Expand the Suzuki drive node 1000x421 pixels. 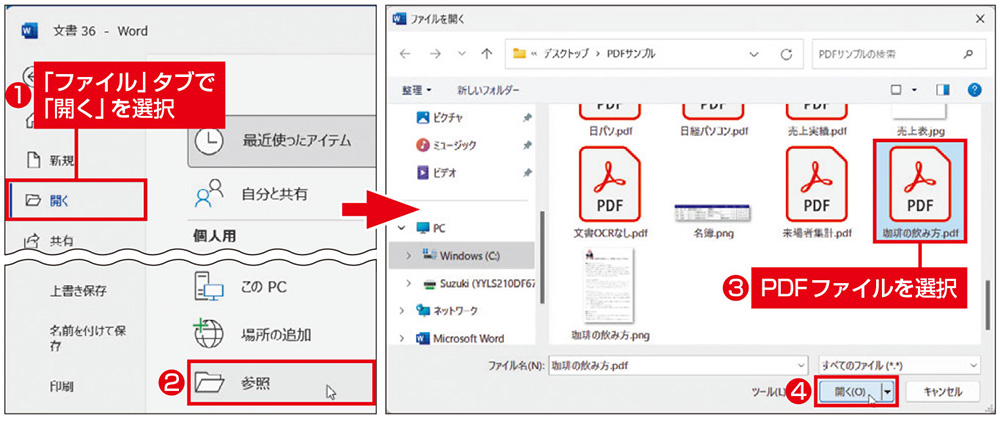[x=409, y=283]
